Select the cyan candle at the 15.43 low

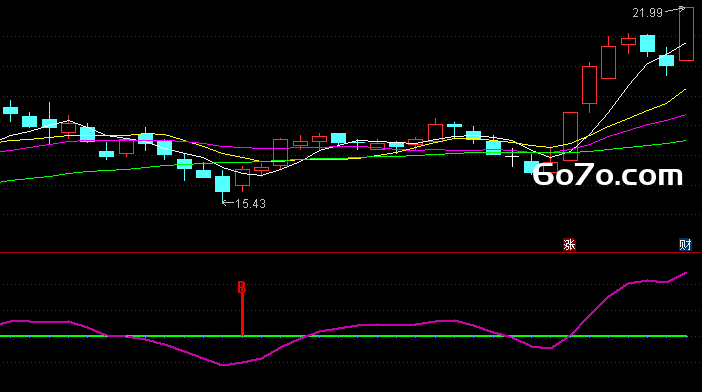(x=223, y=187)
